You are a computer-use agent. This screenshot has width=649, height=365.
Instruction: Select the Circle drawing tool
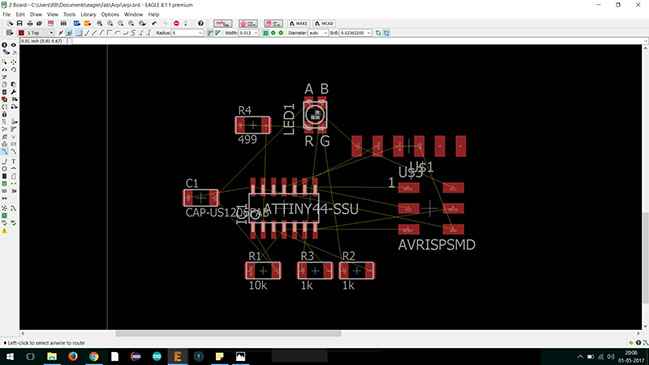[5, 169]
